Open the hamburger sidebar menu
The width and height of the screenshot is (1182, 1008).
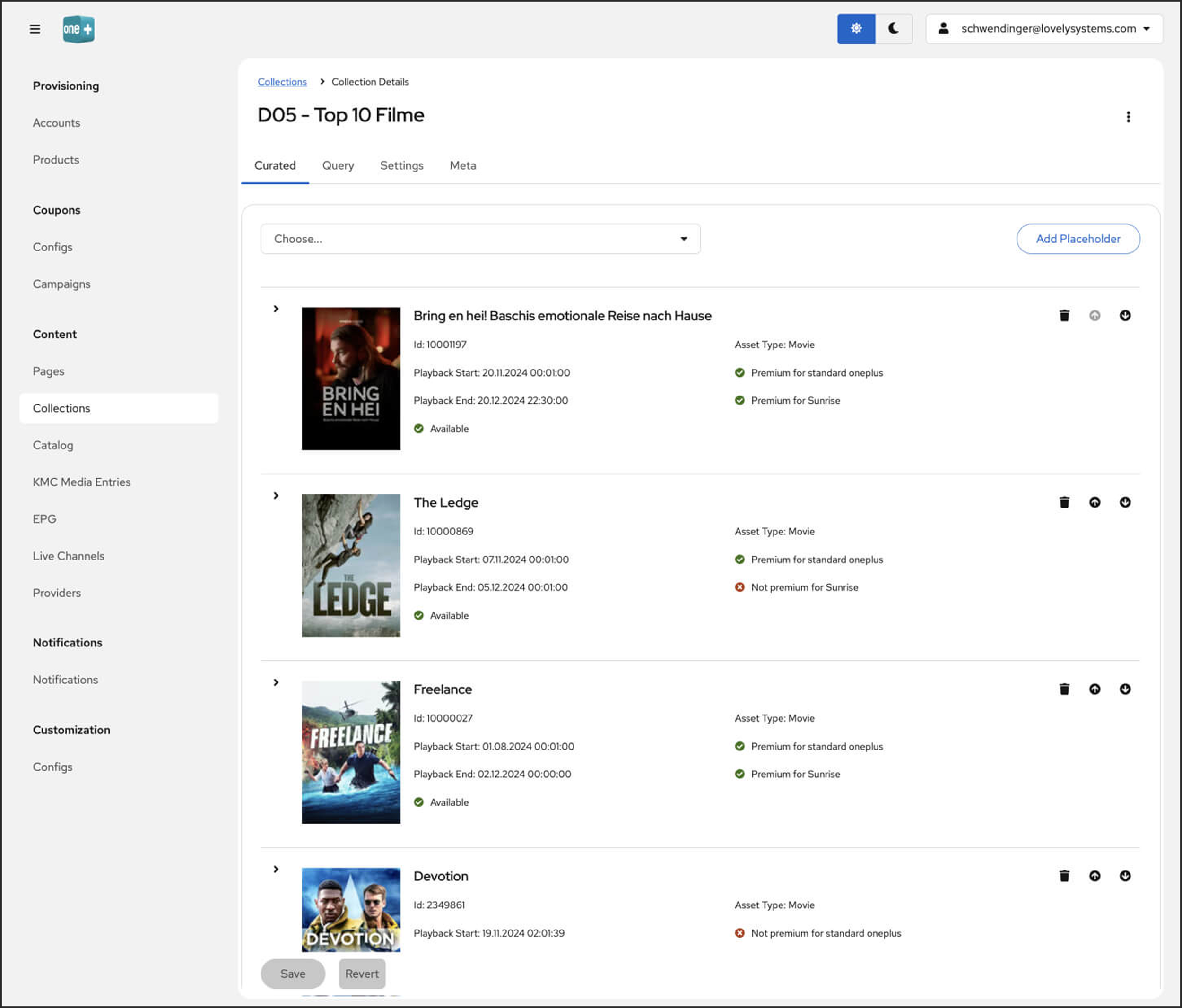coord(35,29)
